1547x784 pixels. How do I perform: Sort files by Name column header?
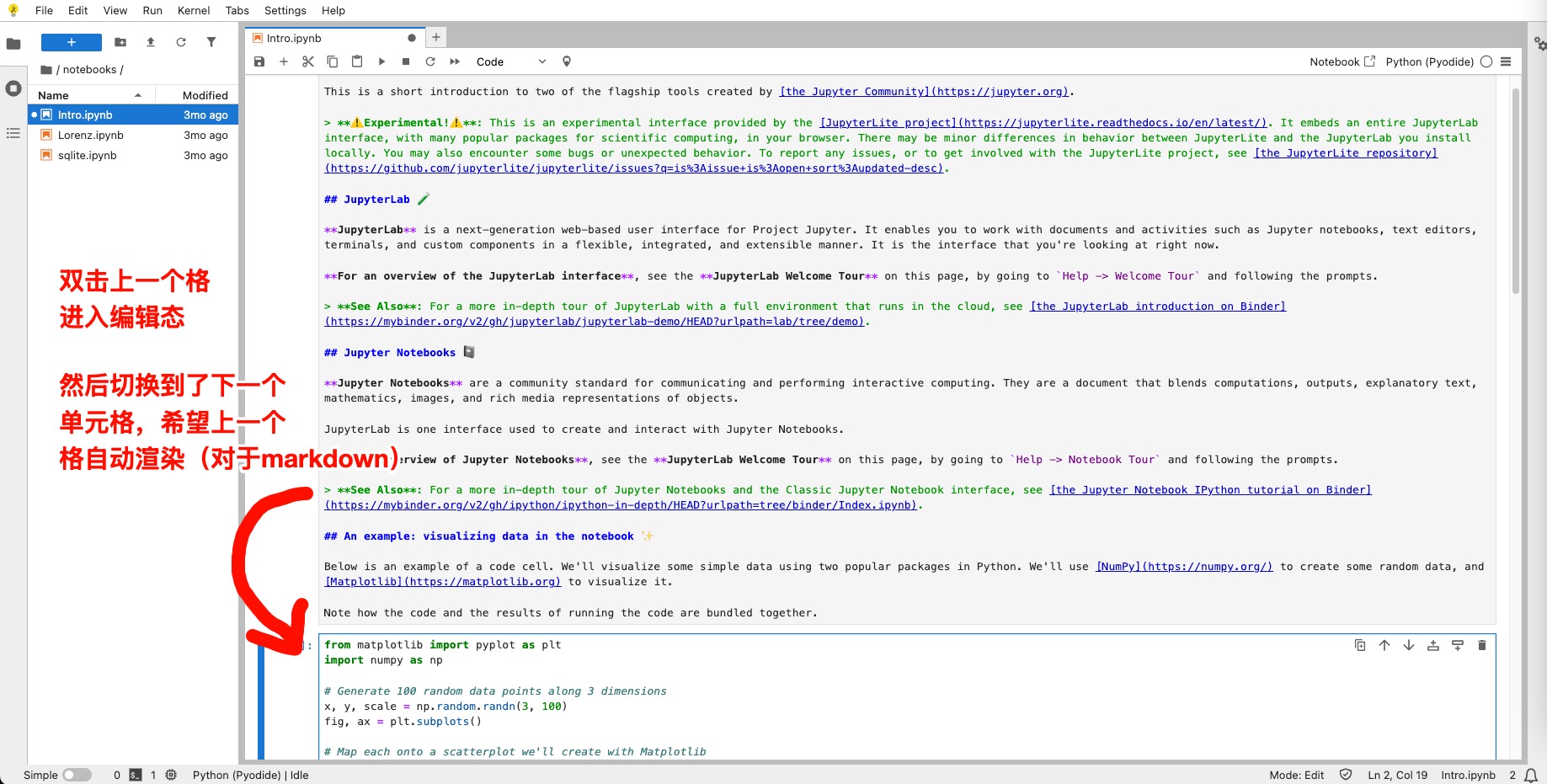(93, 95)
